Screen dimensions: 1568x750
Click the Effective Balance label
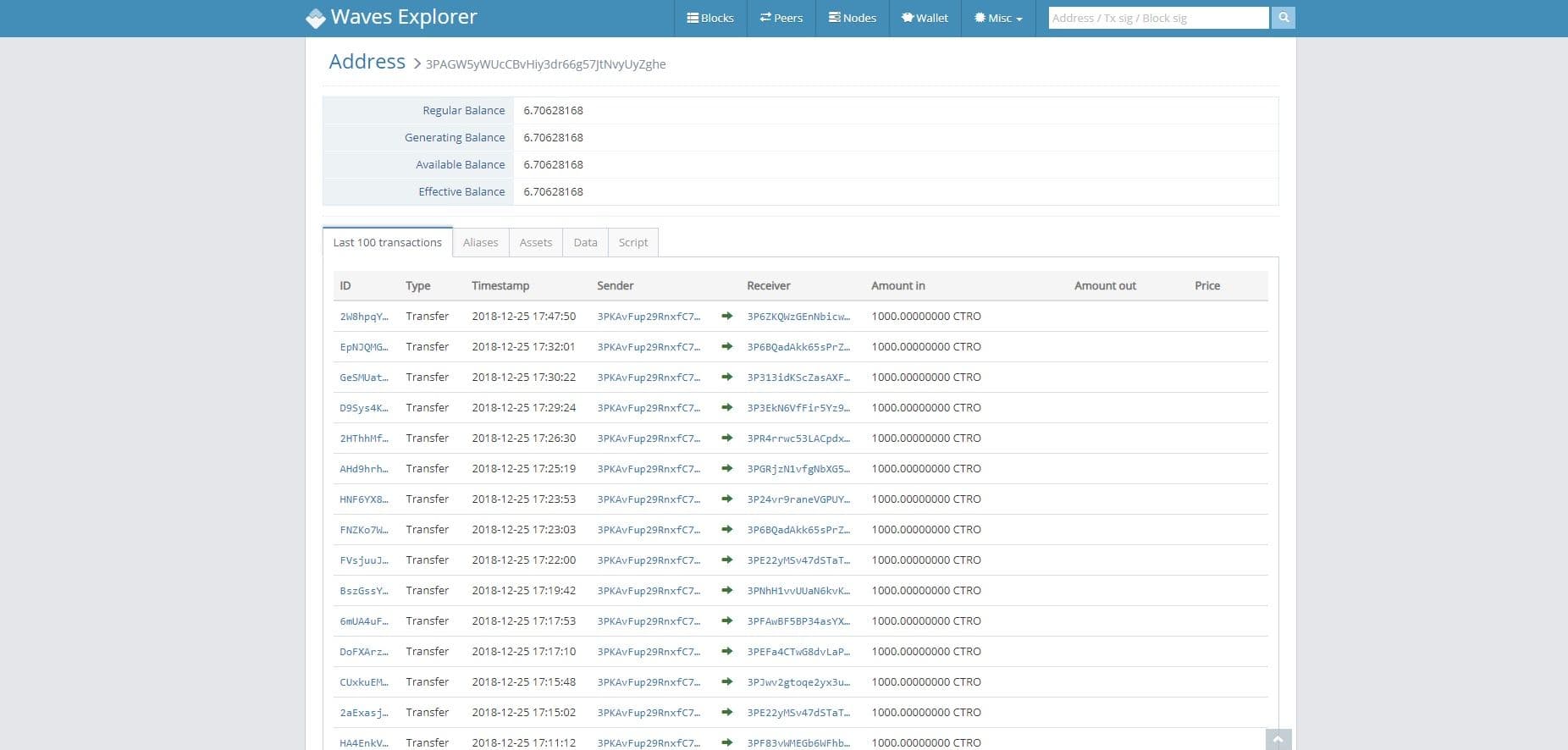(461, 192)
